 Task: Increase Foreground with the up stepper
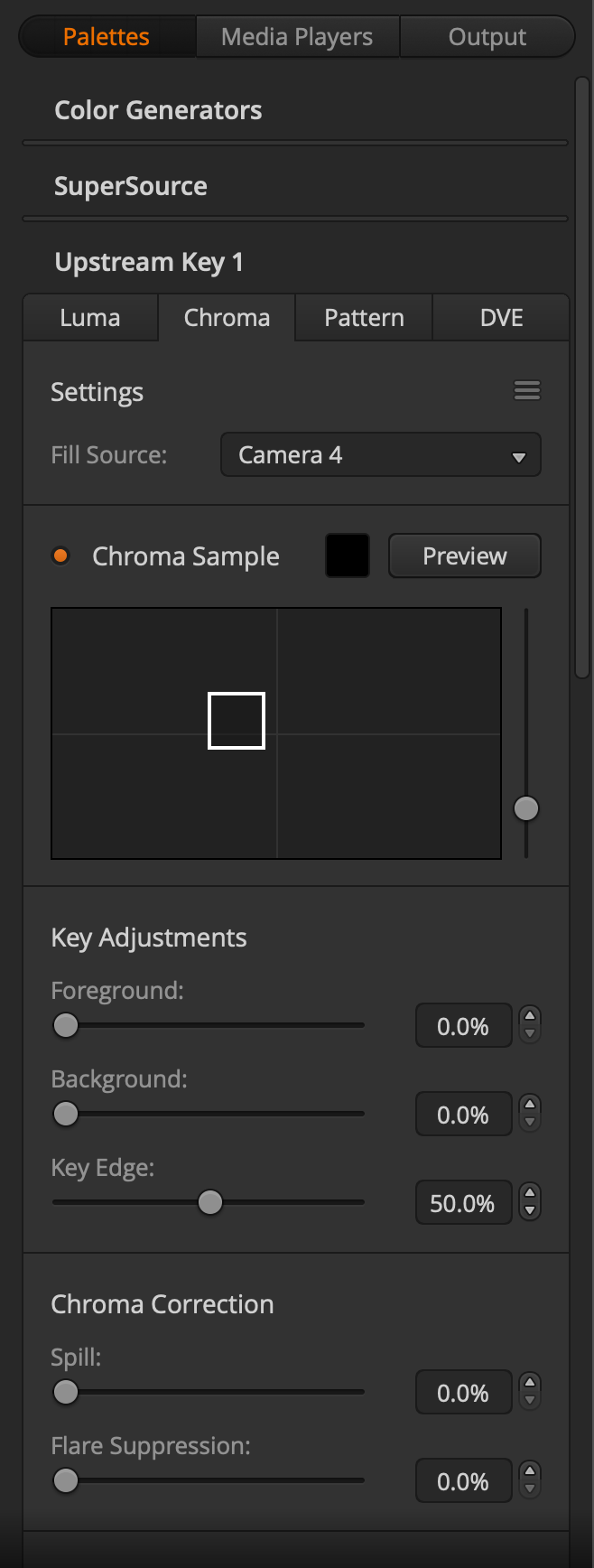530,1017
